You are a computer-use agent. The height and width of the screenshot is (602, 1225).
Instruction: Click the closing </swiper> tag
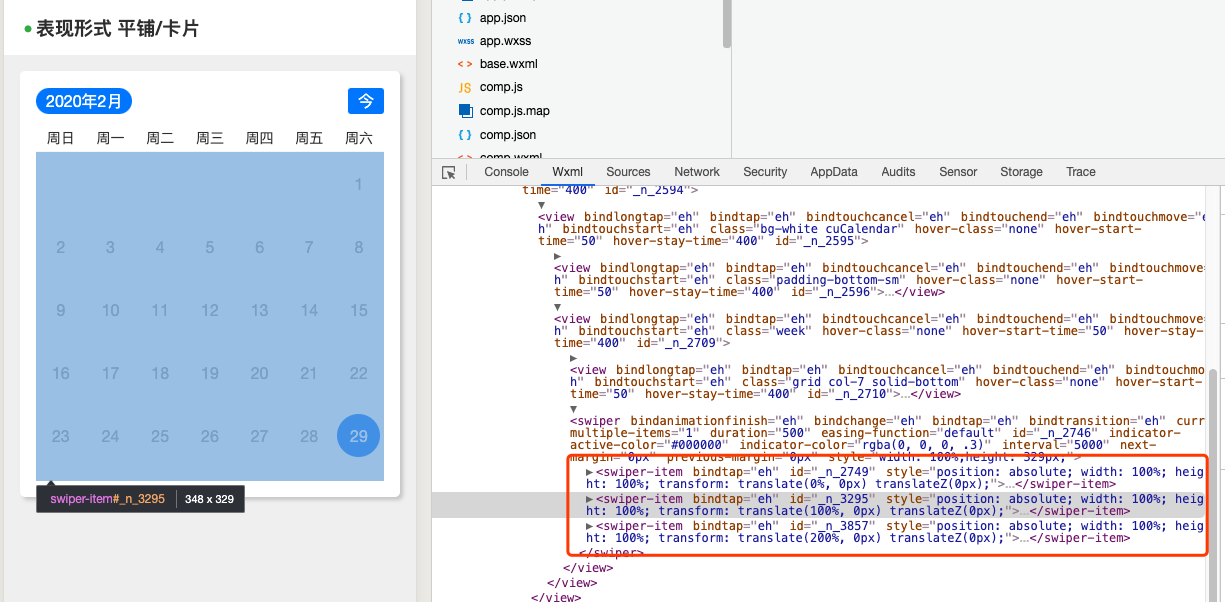tap(612, 552)
